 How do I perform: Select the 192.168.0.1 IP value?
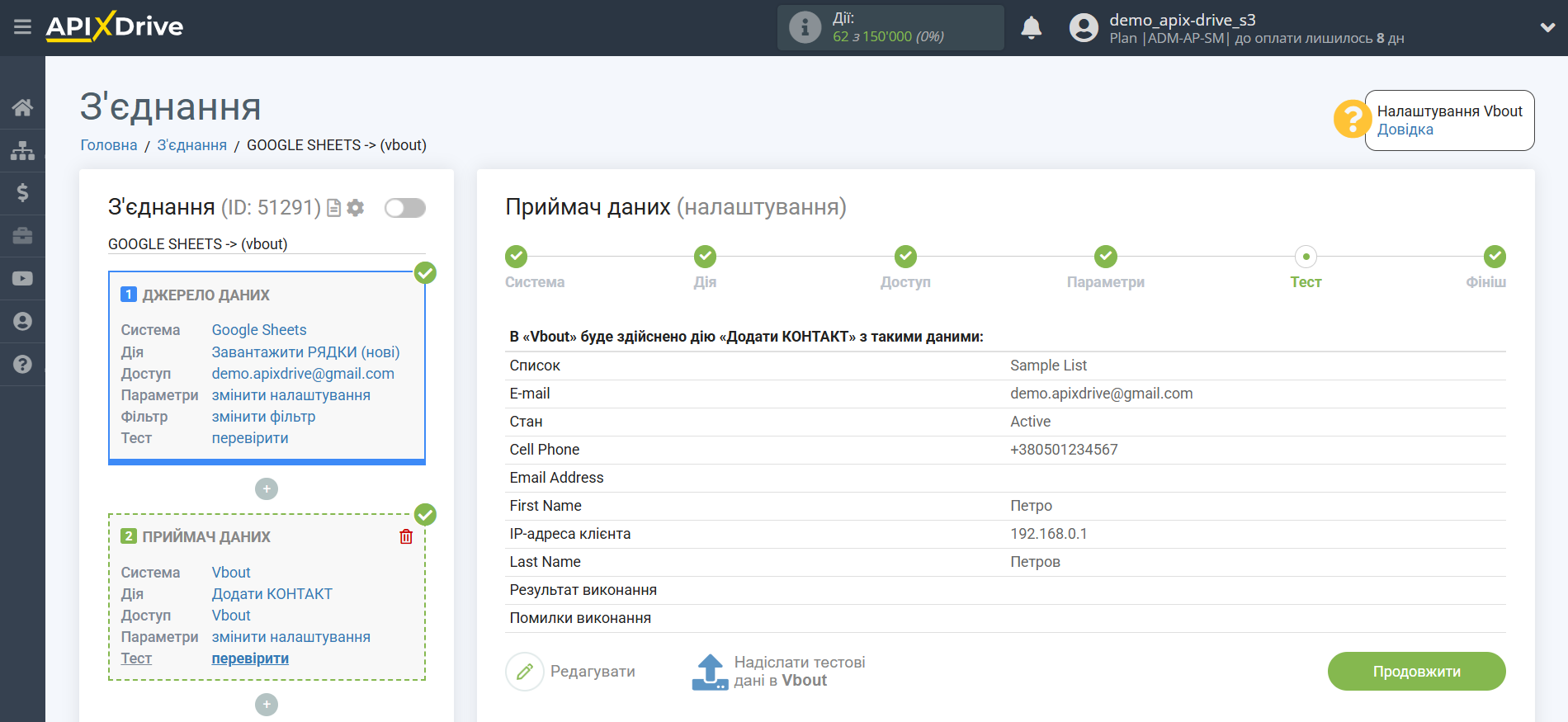[1048, 534]
